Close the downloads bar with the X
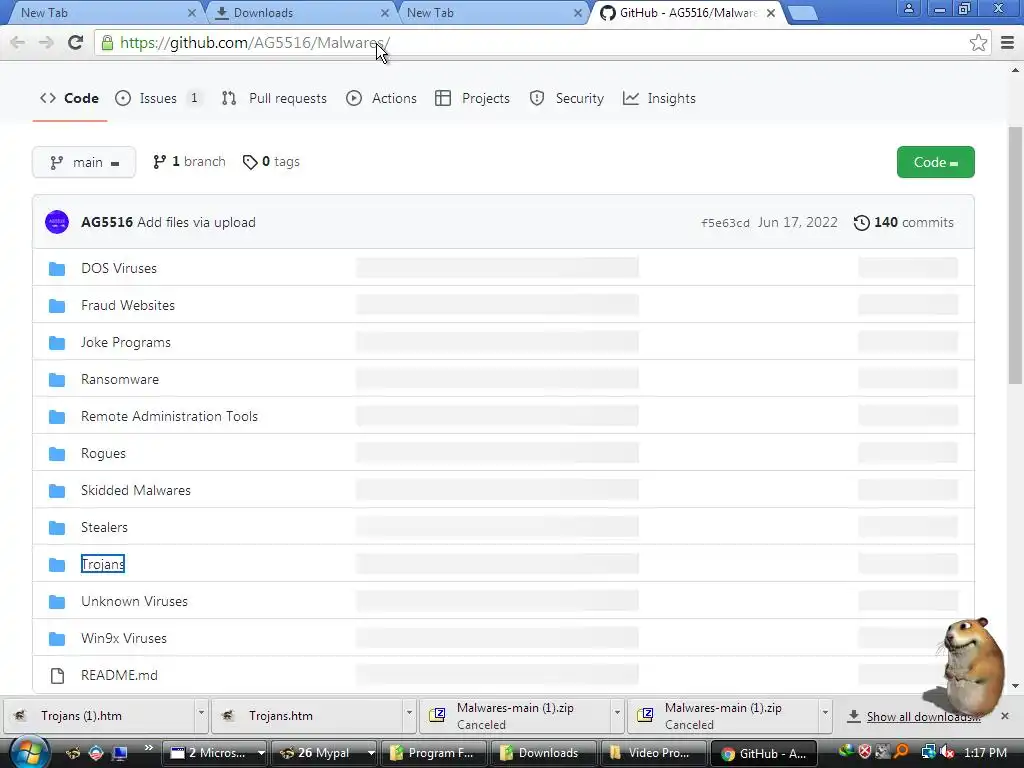 [x=1005, y=716]
